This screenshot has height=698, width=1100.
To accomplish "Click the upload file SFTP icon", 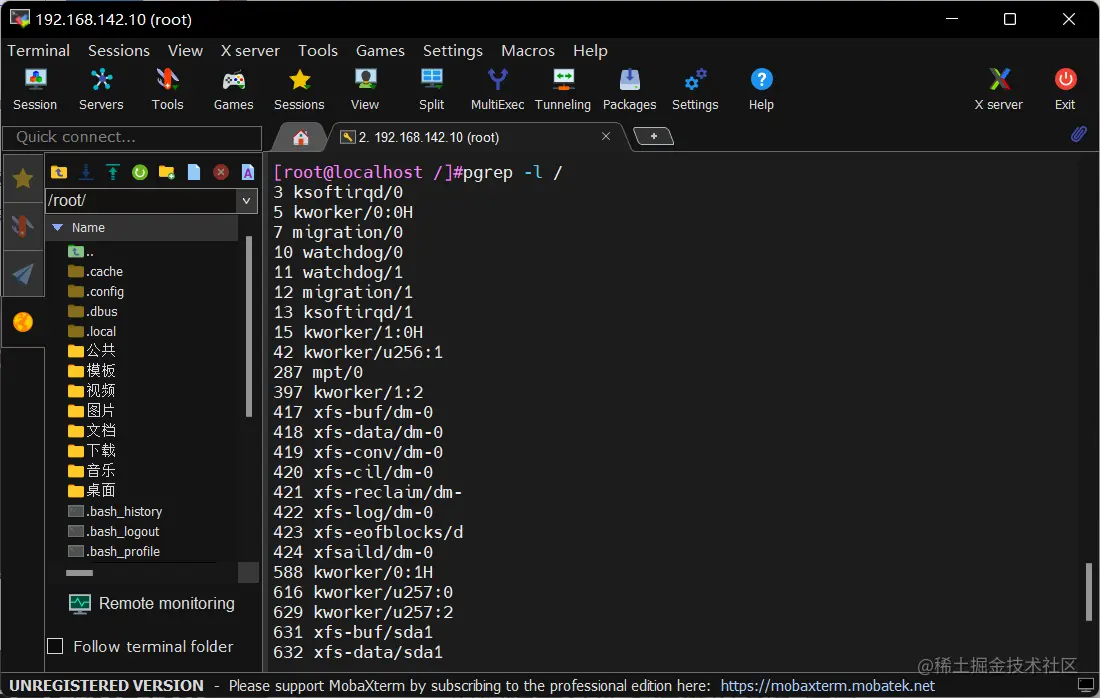I will [112, 172].
